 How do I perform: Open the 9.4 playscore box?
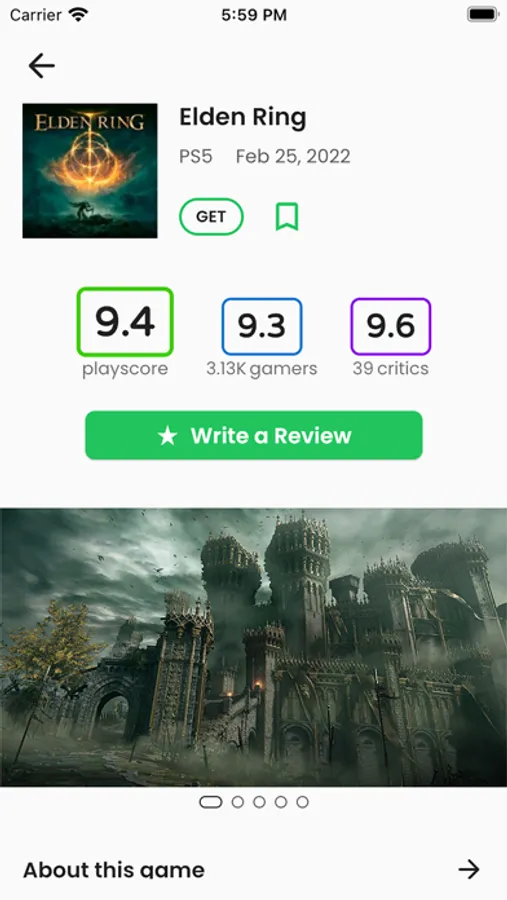click(x=125, y=322)
